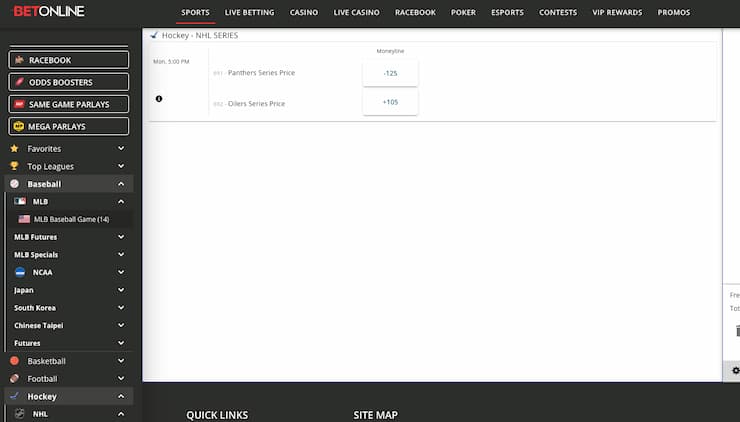Collapse the Hockey section

pyautogui.click(x=121, y=396)
